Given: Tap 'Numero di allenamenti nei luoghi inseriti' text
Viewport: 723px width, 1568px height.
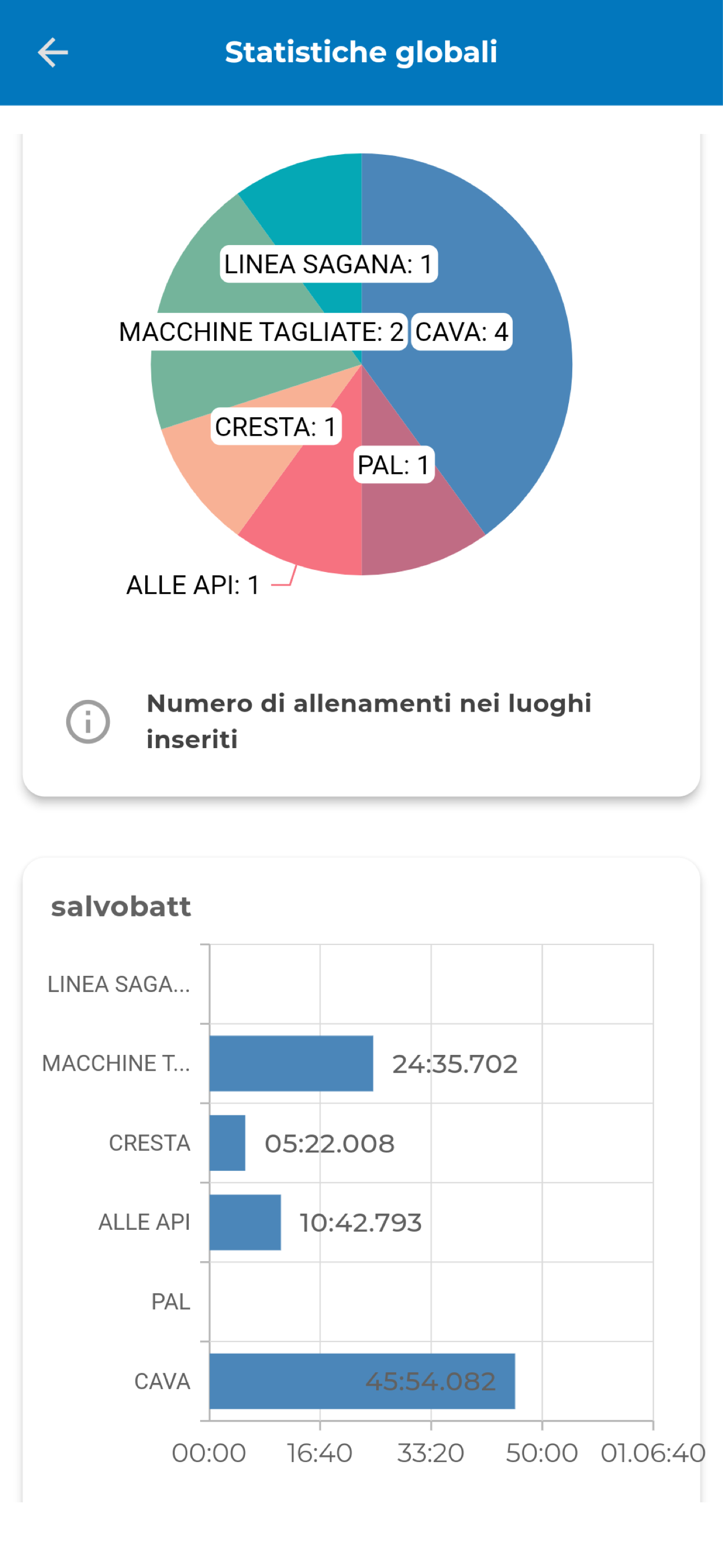Looking at the screenshot, I should click(x=369, y=721).
